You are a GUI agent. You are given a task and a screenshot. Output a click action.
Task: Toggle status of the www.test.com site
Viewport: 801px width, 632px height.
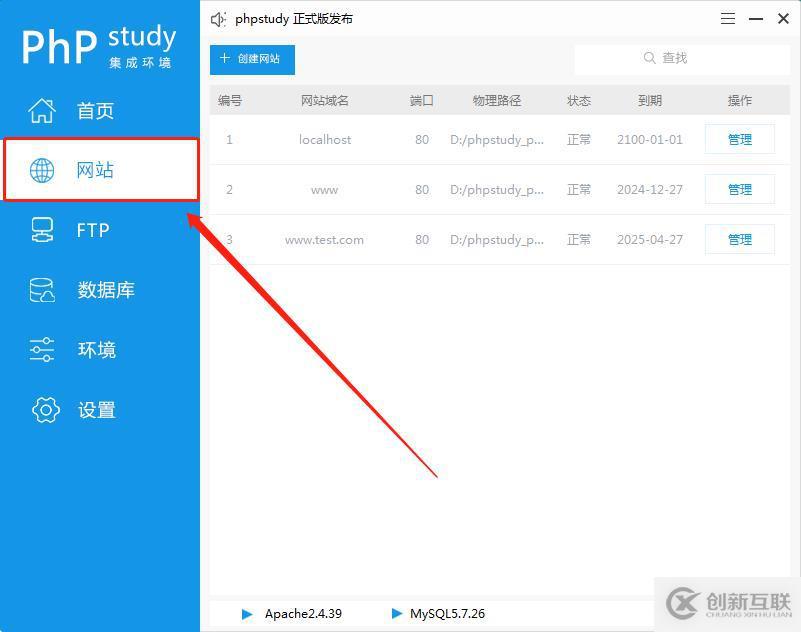coord(578,239)
